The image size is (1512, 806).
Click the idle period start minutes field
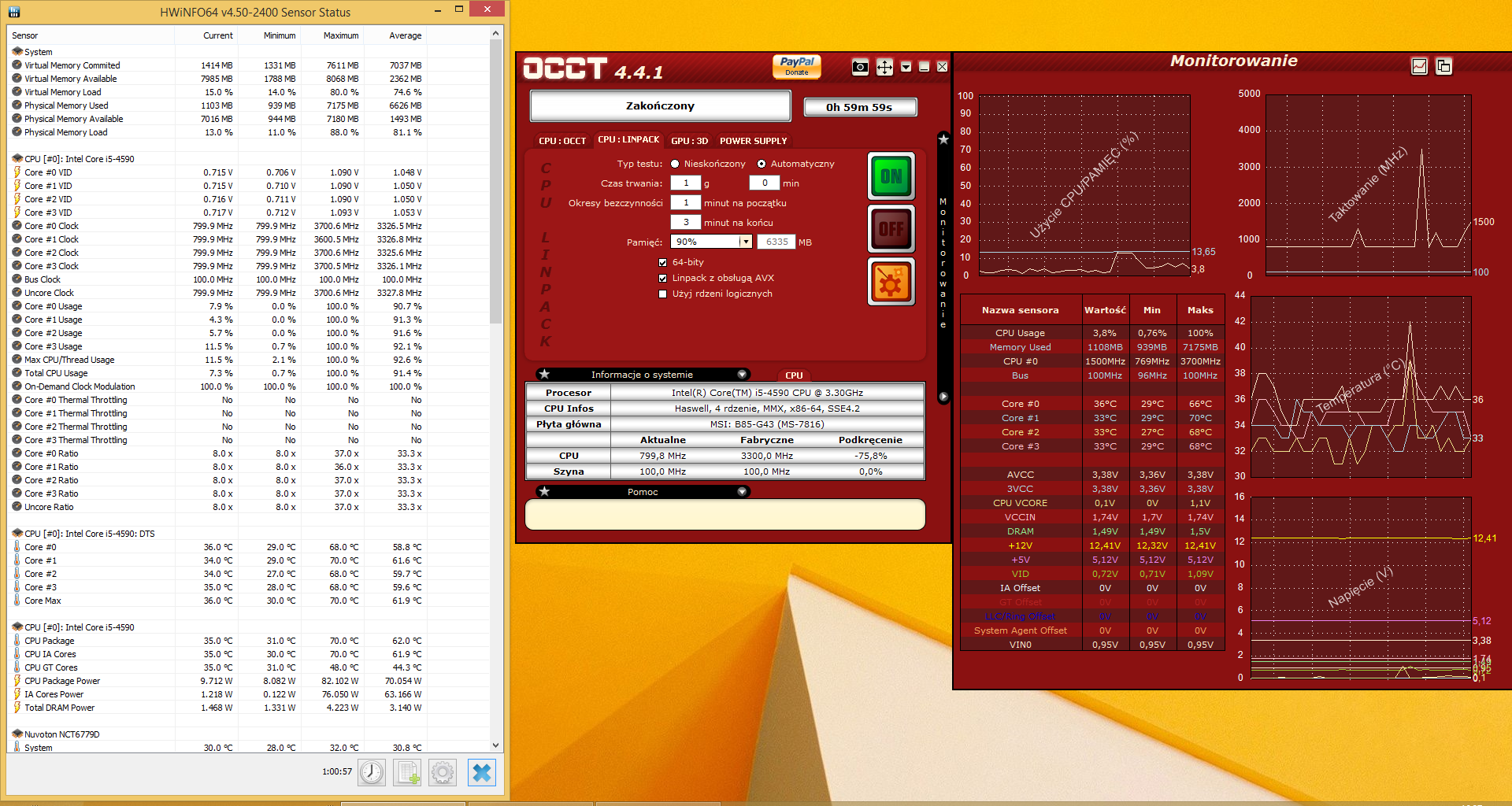pyautogui.click(x=686, y=202)
